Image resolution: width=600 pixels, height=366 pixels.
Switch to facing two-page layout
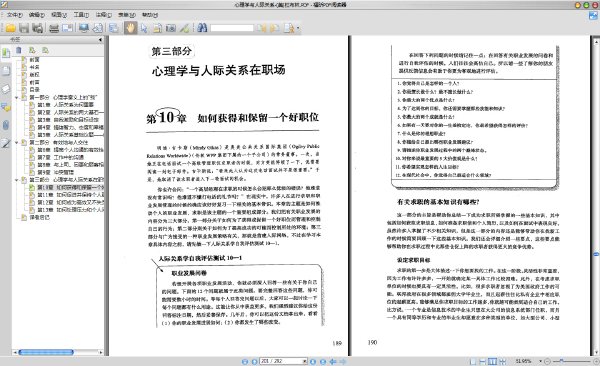pyautogui.click(x=492, y=361)
